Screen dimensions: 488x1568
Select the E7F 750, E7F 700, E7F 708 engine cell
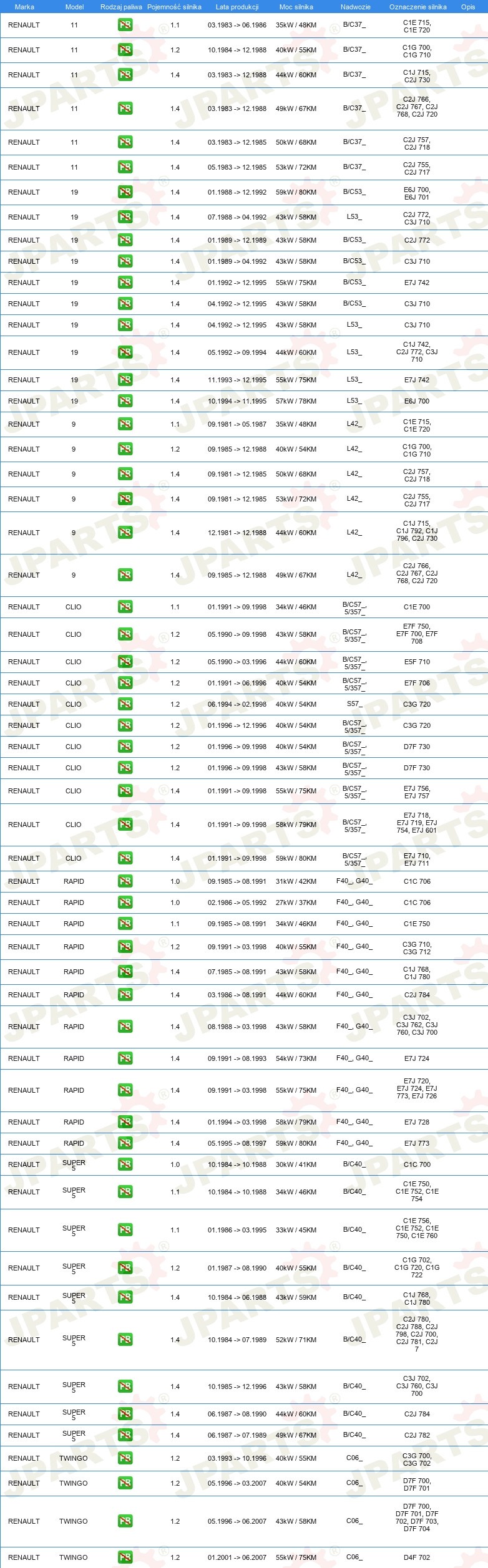coord(417,634)
